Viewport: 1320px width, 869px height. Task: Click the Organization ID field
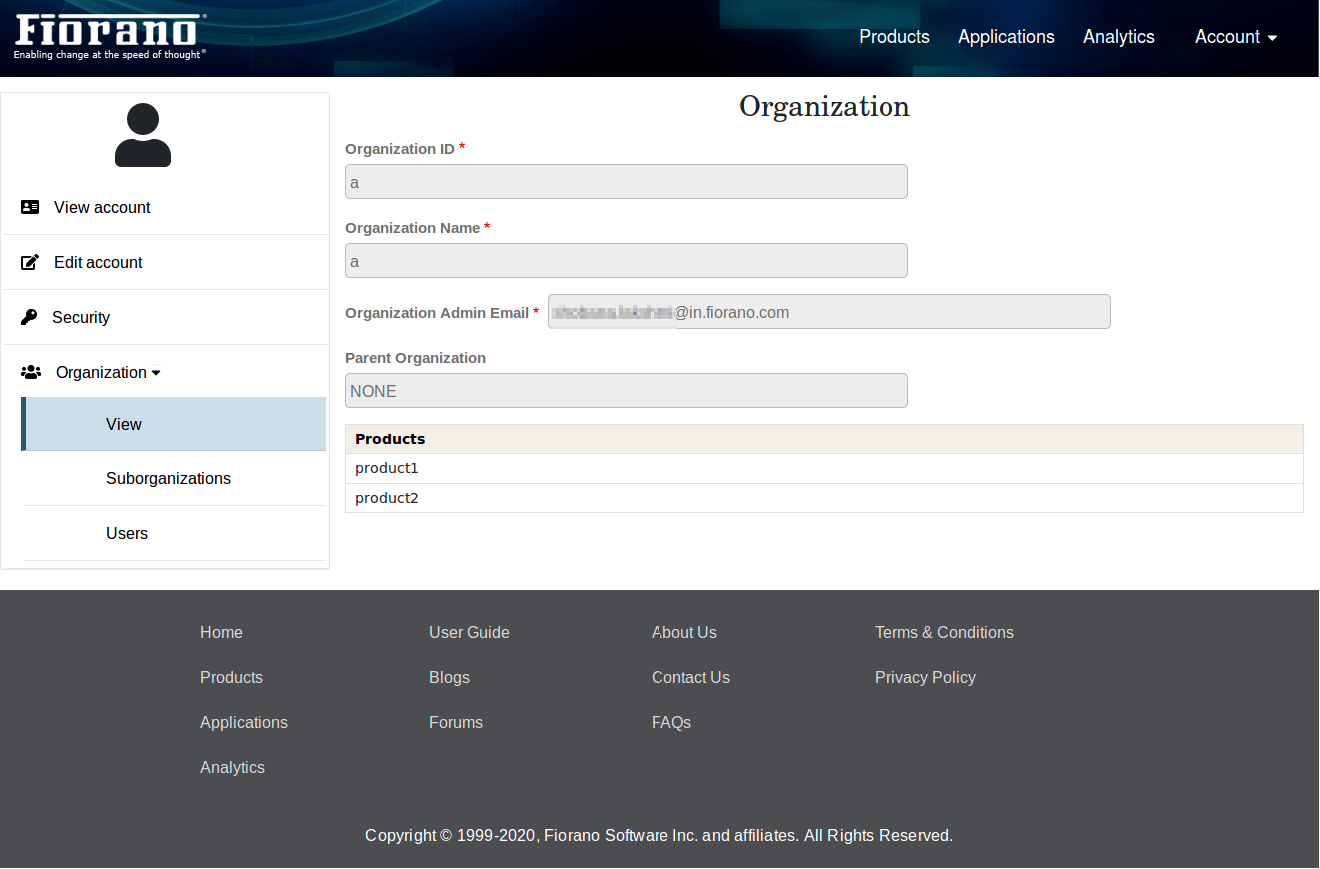[x=626, y=182]
